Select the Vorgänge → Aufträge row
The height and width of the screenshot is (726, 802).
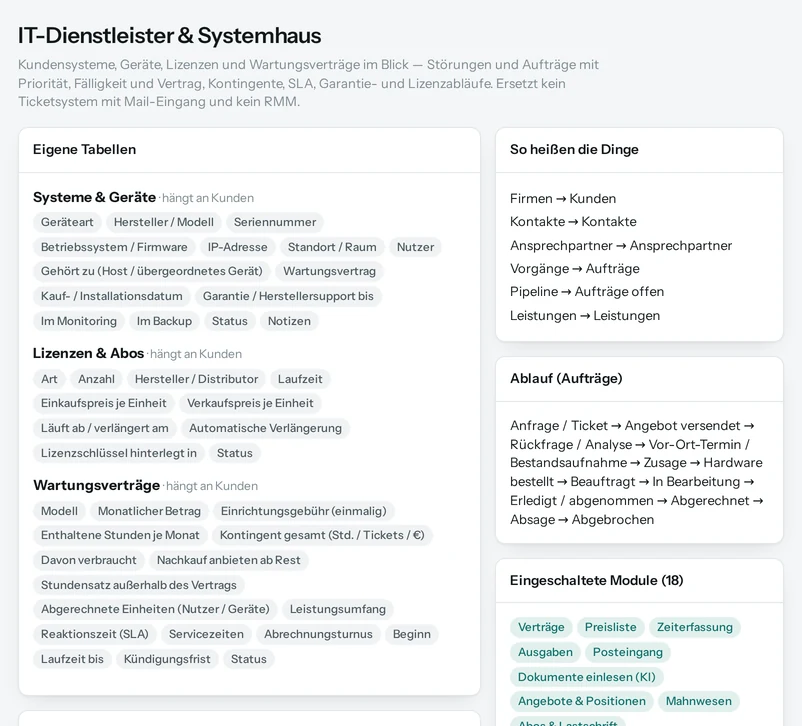pyautogui.click(x=575, y=269)
